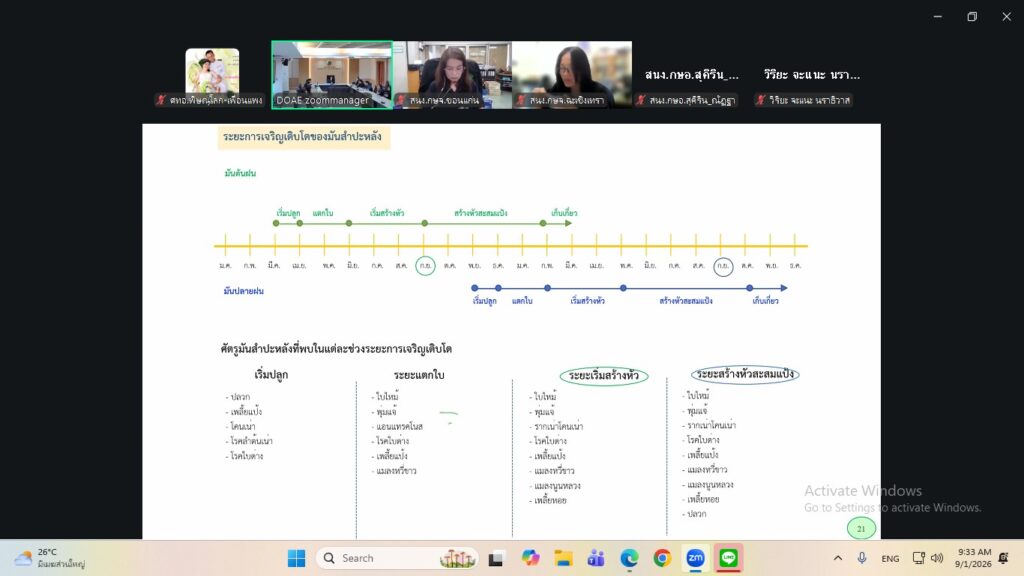Click the taskbar Search box

[397, 558]
